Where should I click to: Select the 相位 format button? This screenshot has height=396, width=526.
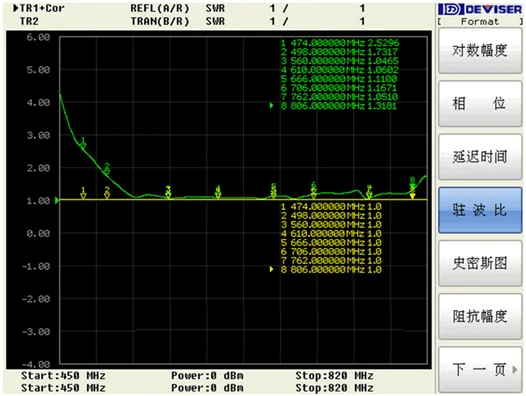coord(480,103)
